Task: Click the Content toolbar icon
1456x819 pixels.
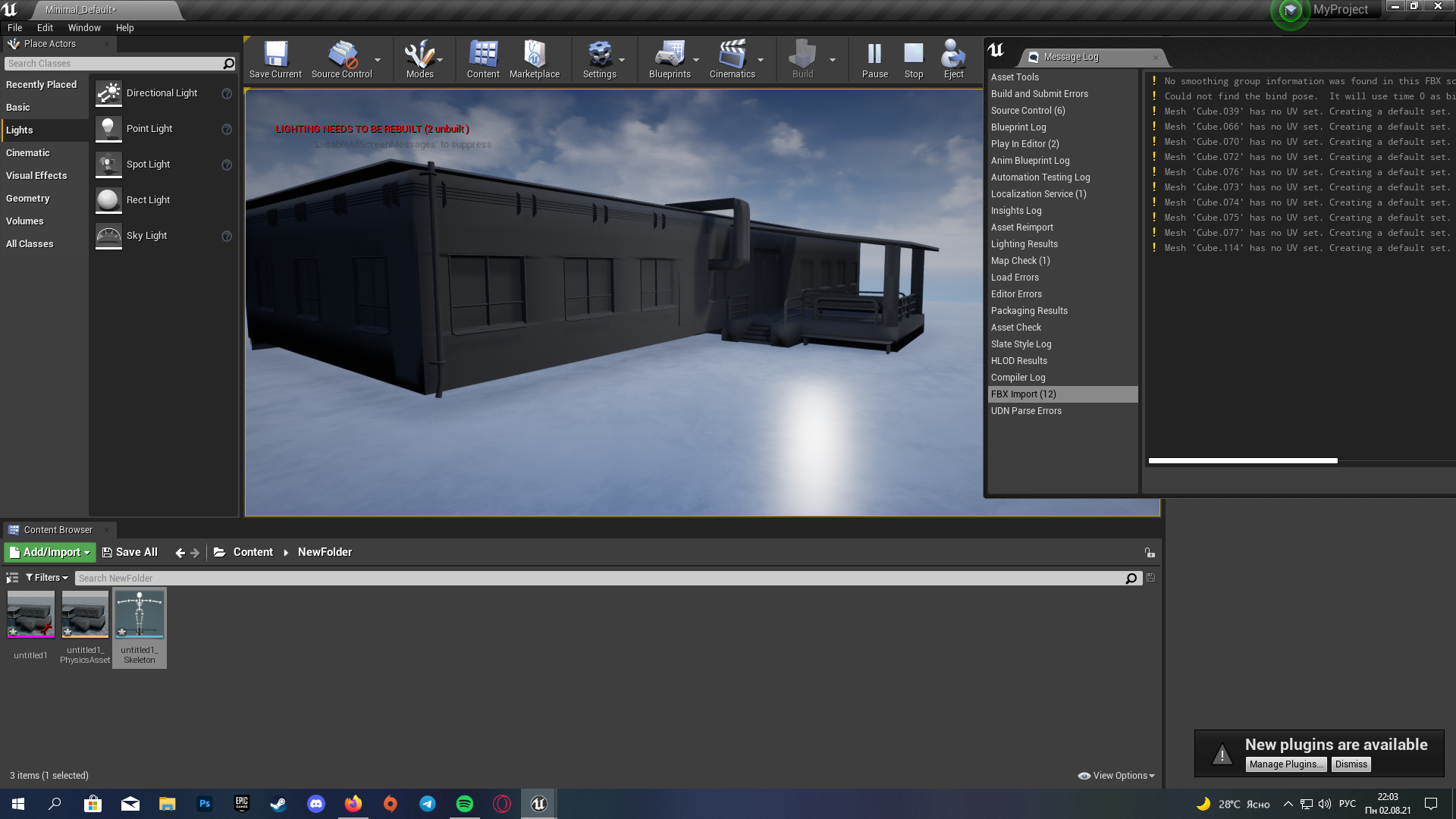Action: pyautogui.click(x=483, y=55)
